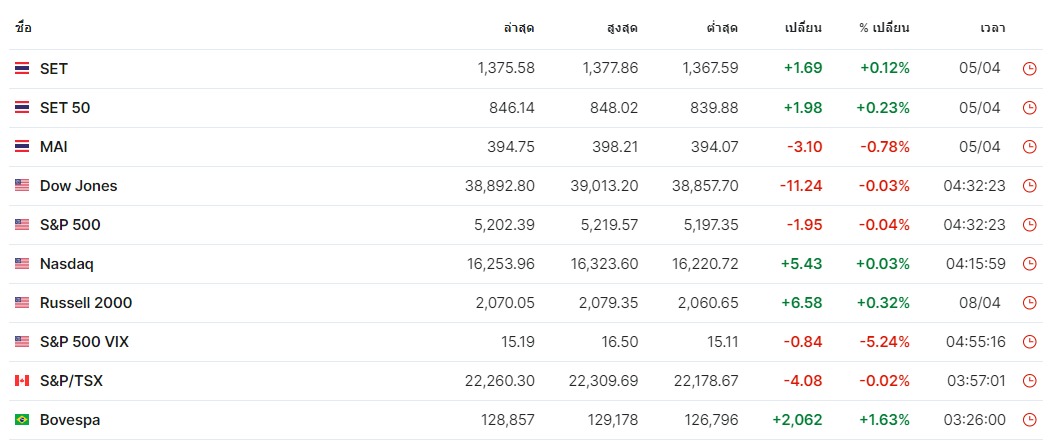Click the Canadian flag beside S&P/TSX

click(x=22, y=381)
